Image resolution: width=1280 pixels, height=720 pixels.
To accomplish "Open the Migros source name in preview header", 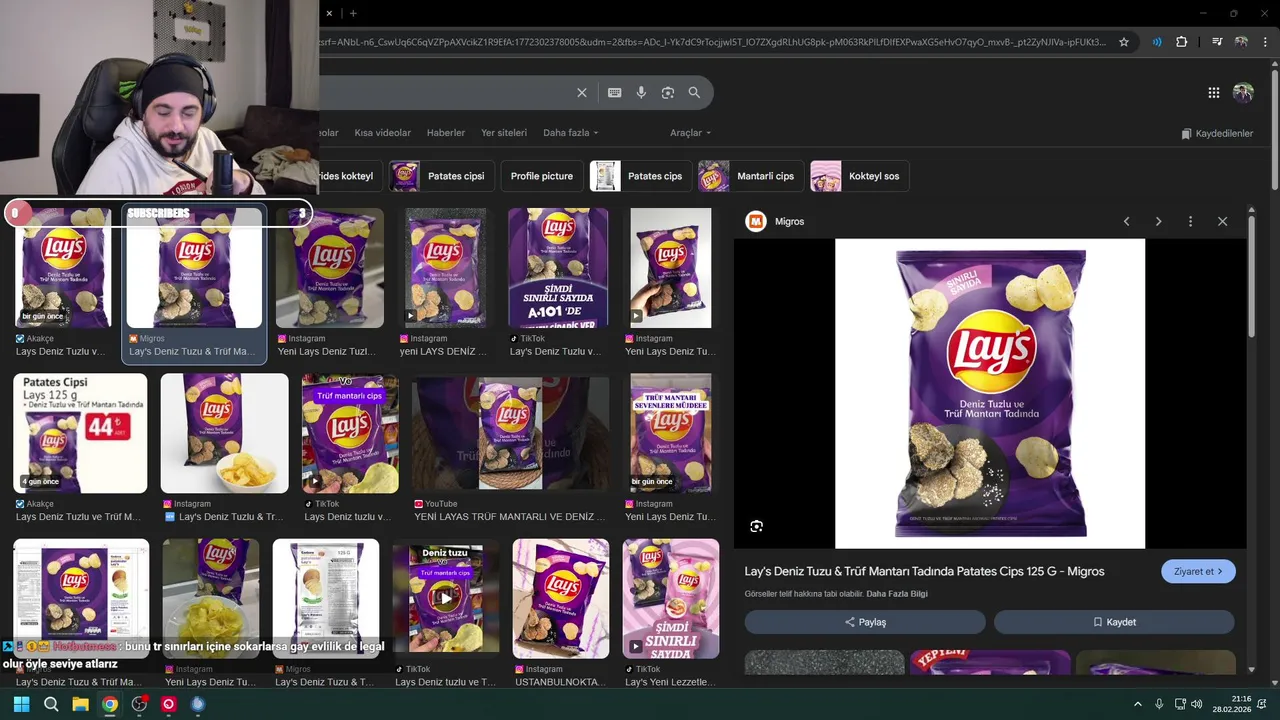I will point(789,221).
